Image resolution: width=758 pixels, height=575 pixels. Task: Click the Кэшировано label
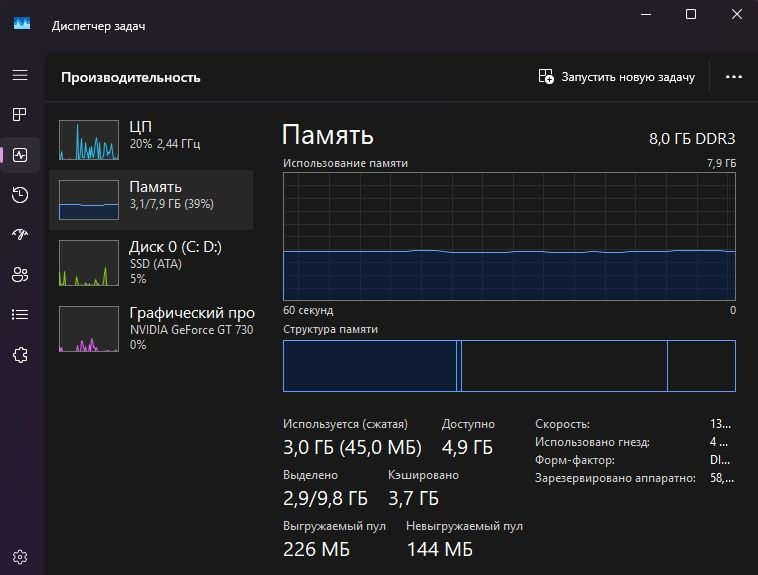[423, 475]
